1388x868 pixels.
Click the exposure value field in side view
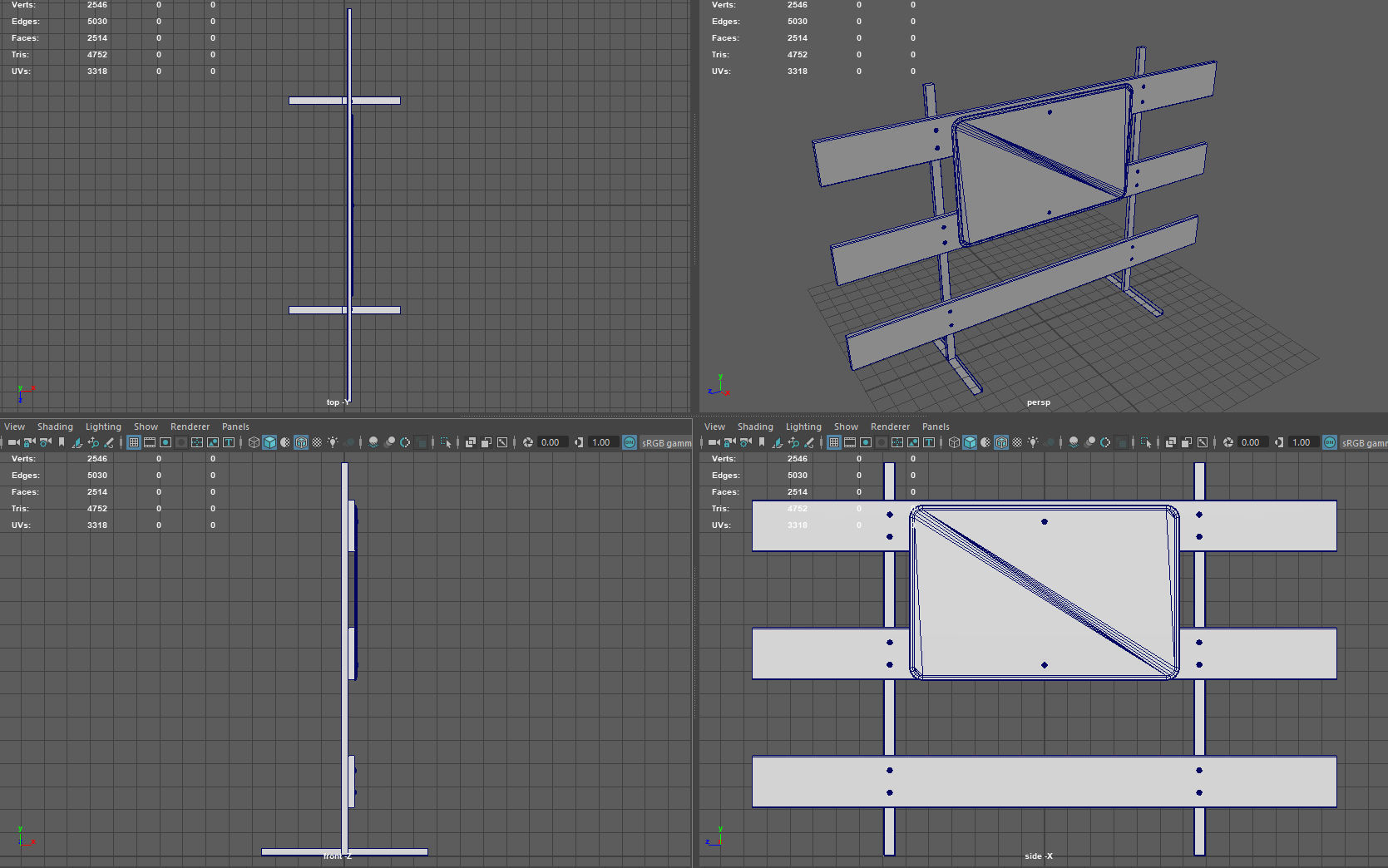click(x=1252, y=442)
